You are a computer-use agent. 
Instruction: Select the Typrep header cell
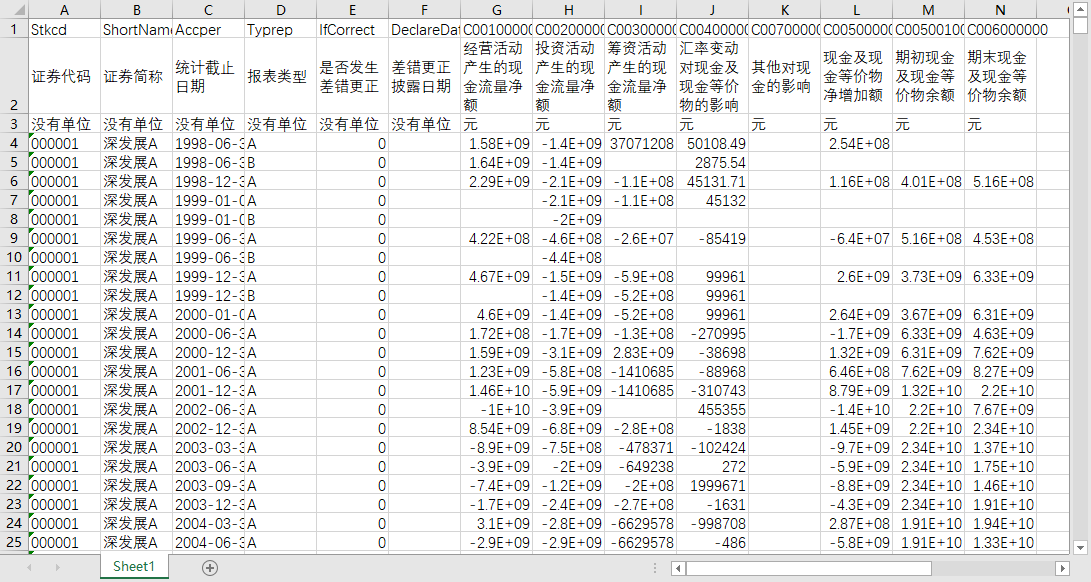(280, 29)
